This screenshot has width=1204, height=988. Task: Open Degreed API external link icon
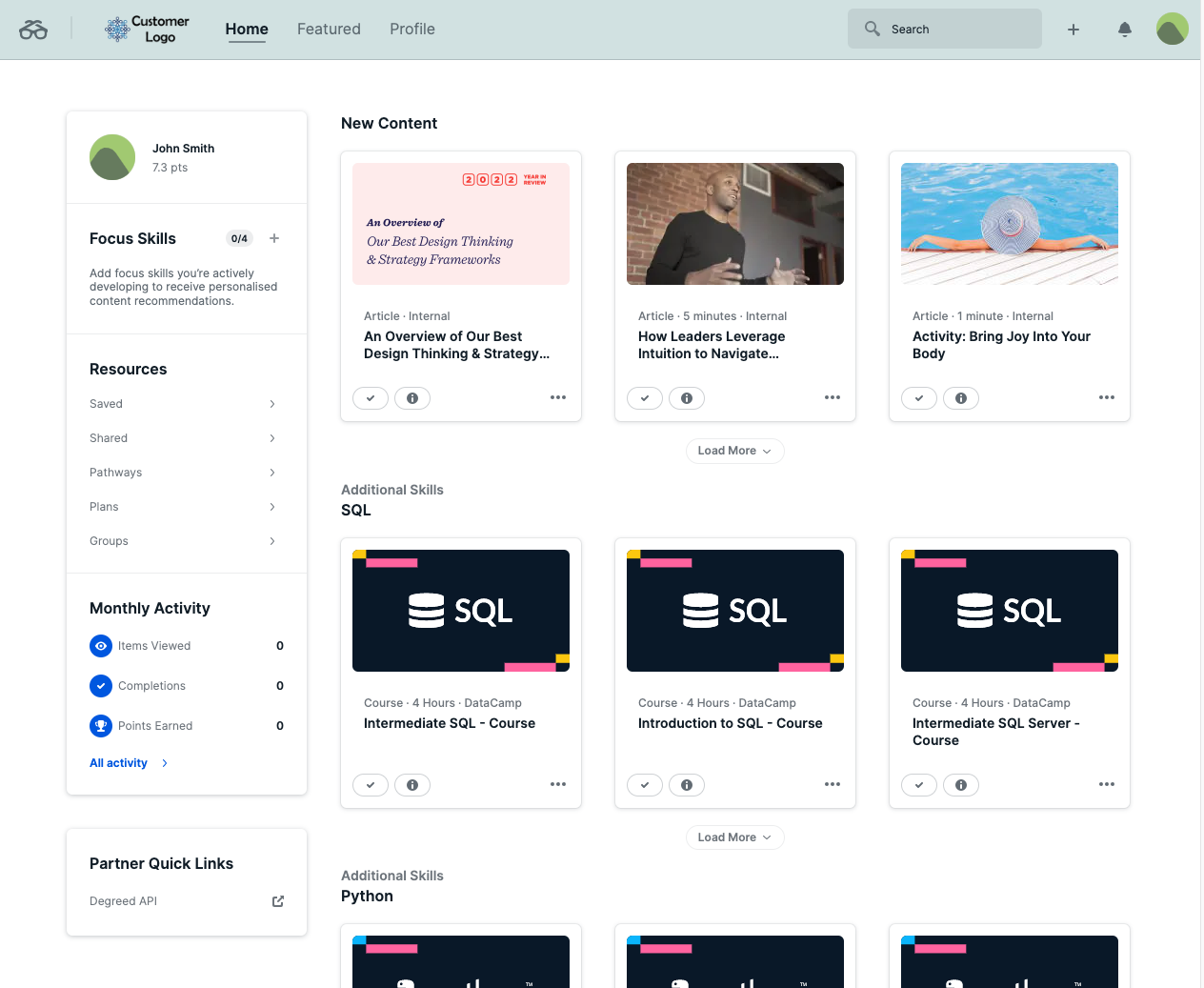tap(278, 901)
